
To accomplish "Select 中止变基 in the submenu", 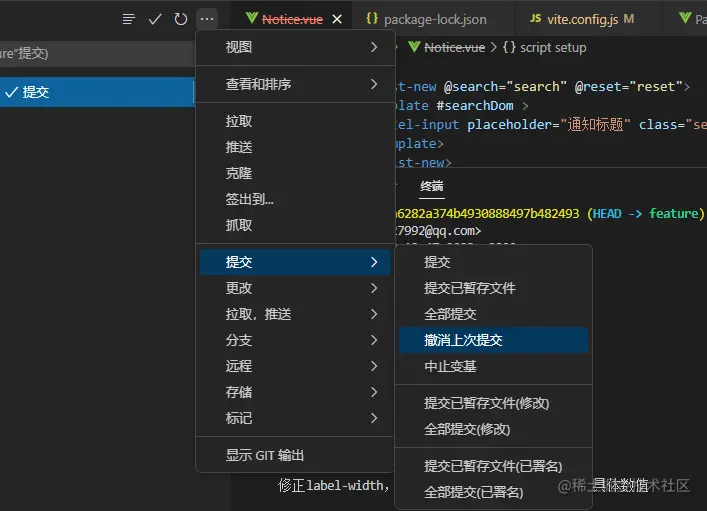I will coord(493,366).
